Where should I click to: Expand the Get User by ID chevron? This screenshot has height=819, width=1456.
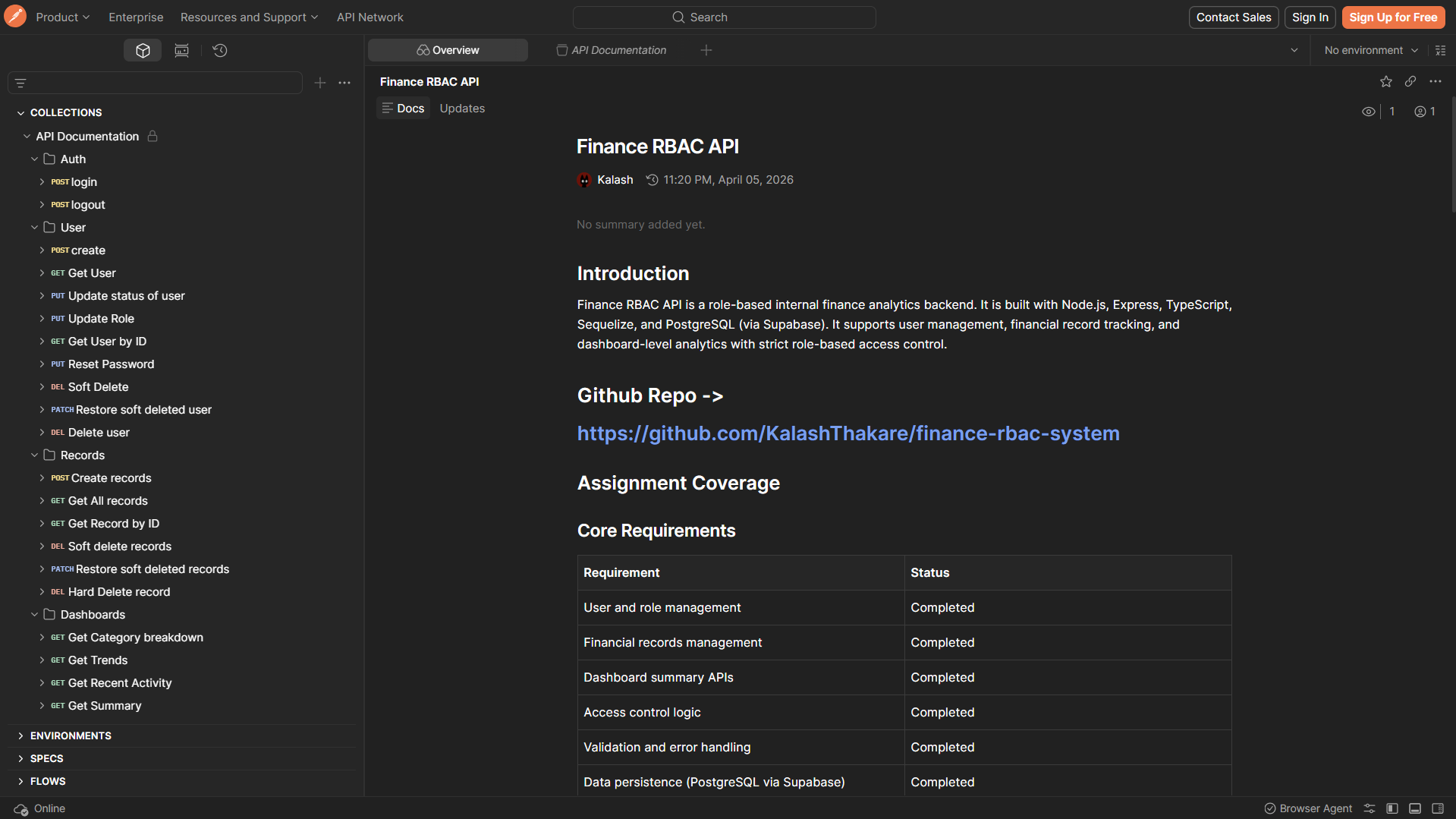(42, 341)
